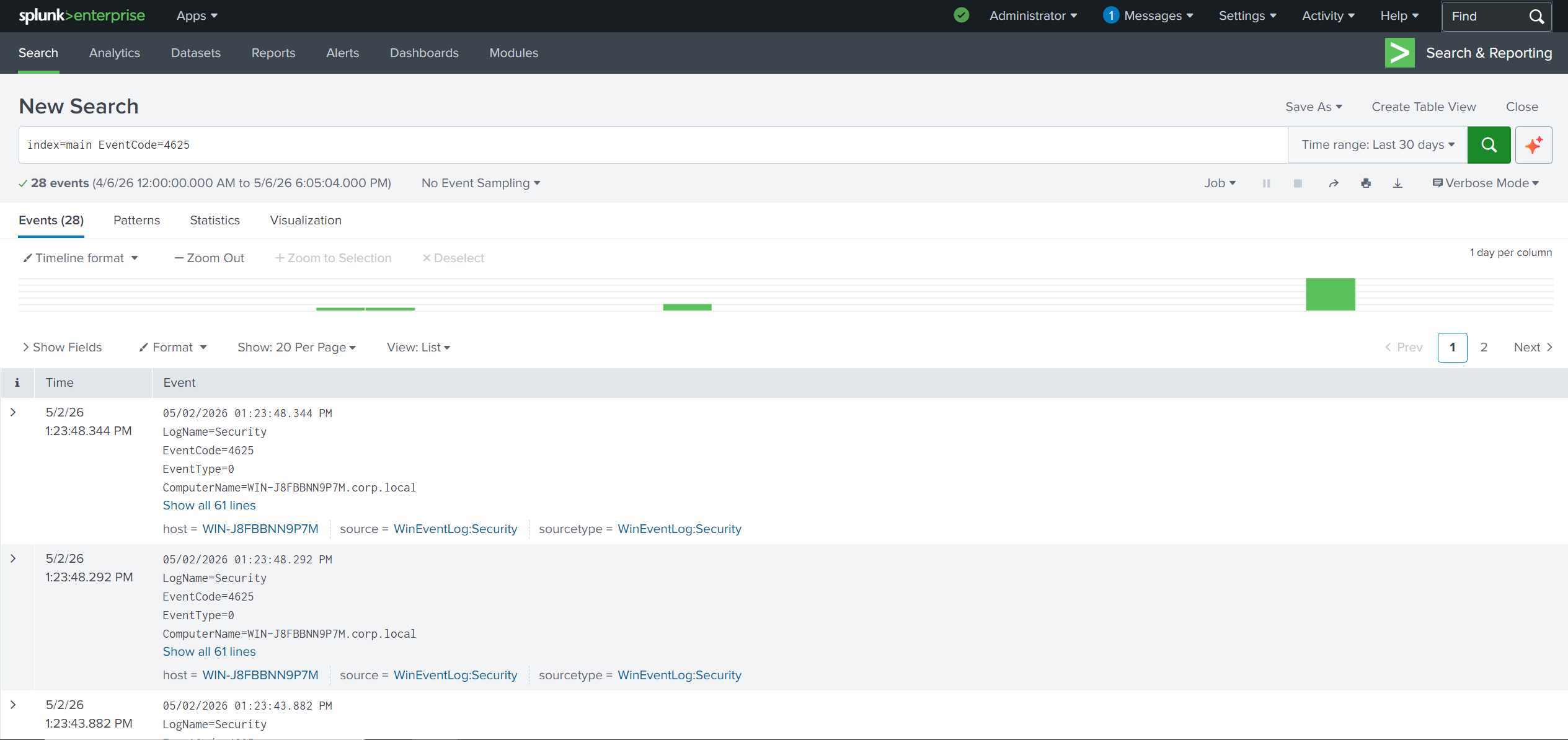Open the Job dropdown
The image size is (1568, 740).
[1220, 183]
